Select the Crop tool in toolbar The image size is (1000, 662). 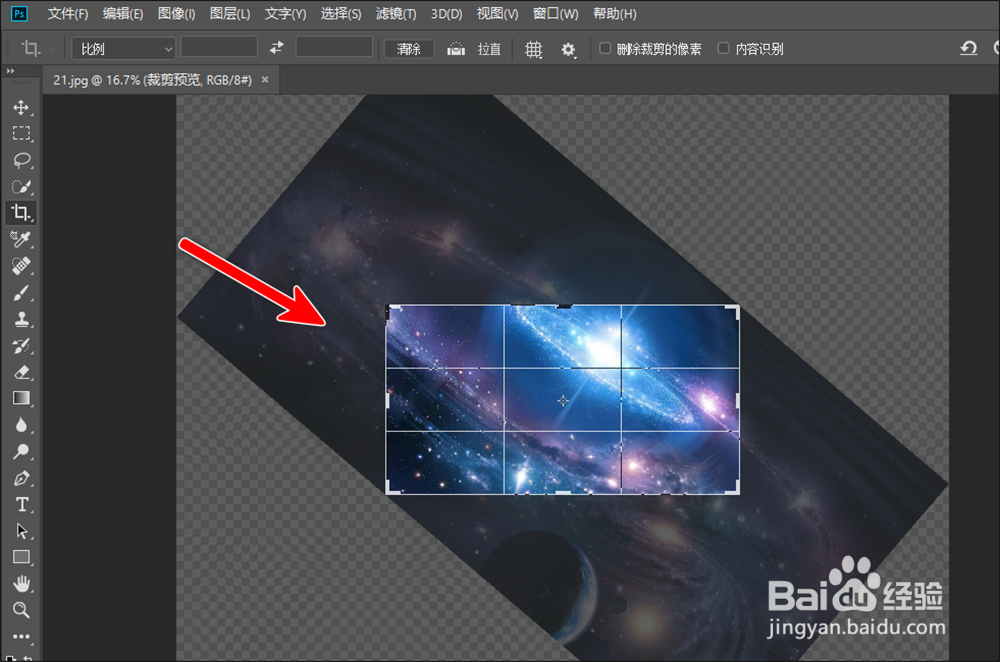click(x=21, y=212)
